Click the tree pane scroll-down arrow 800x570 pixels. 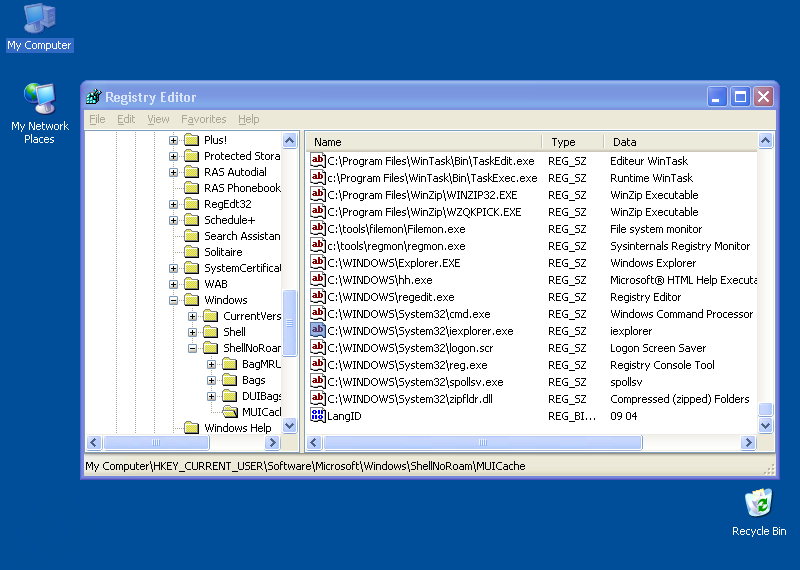290,425
